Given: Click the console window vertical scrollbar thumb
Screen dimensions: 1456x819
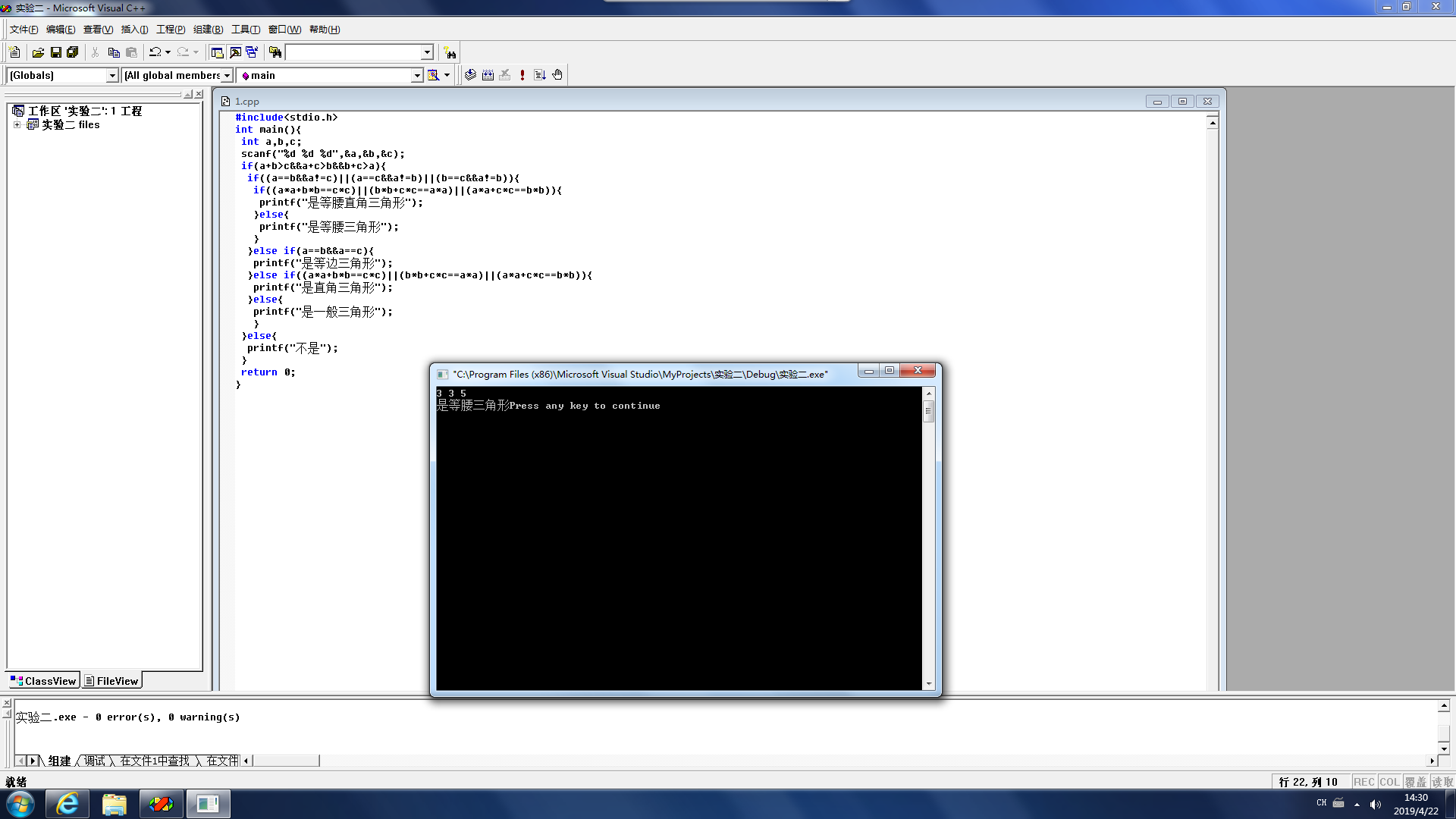Looking at the screenshot, I should coord(928,411).
